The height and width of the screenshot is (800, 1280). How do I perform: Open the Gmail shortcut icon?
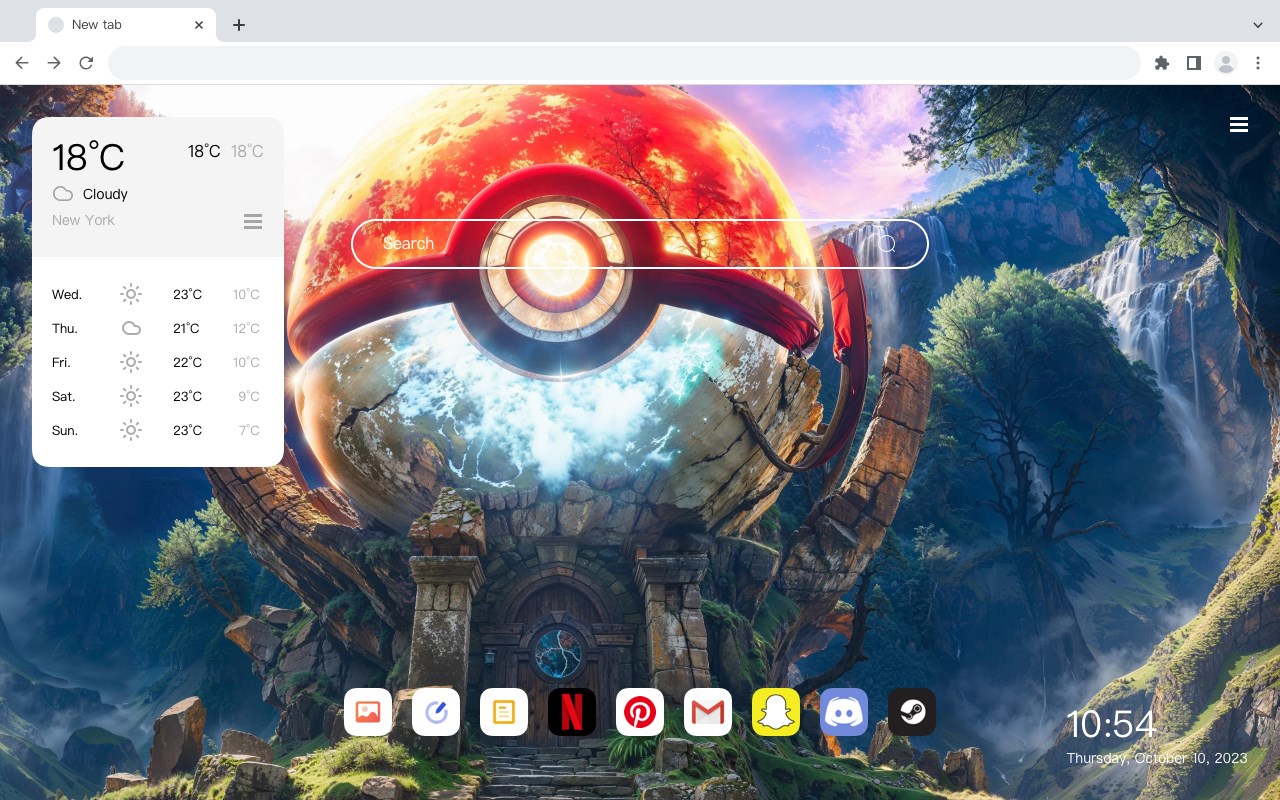tap(708, 712)
